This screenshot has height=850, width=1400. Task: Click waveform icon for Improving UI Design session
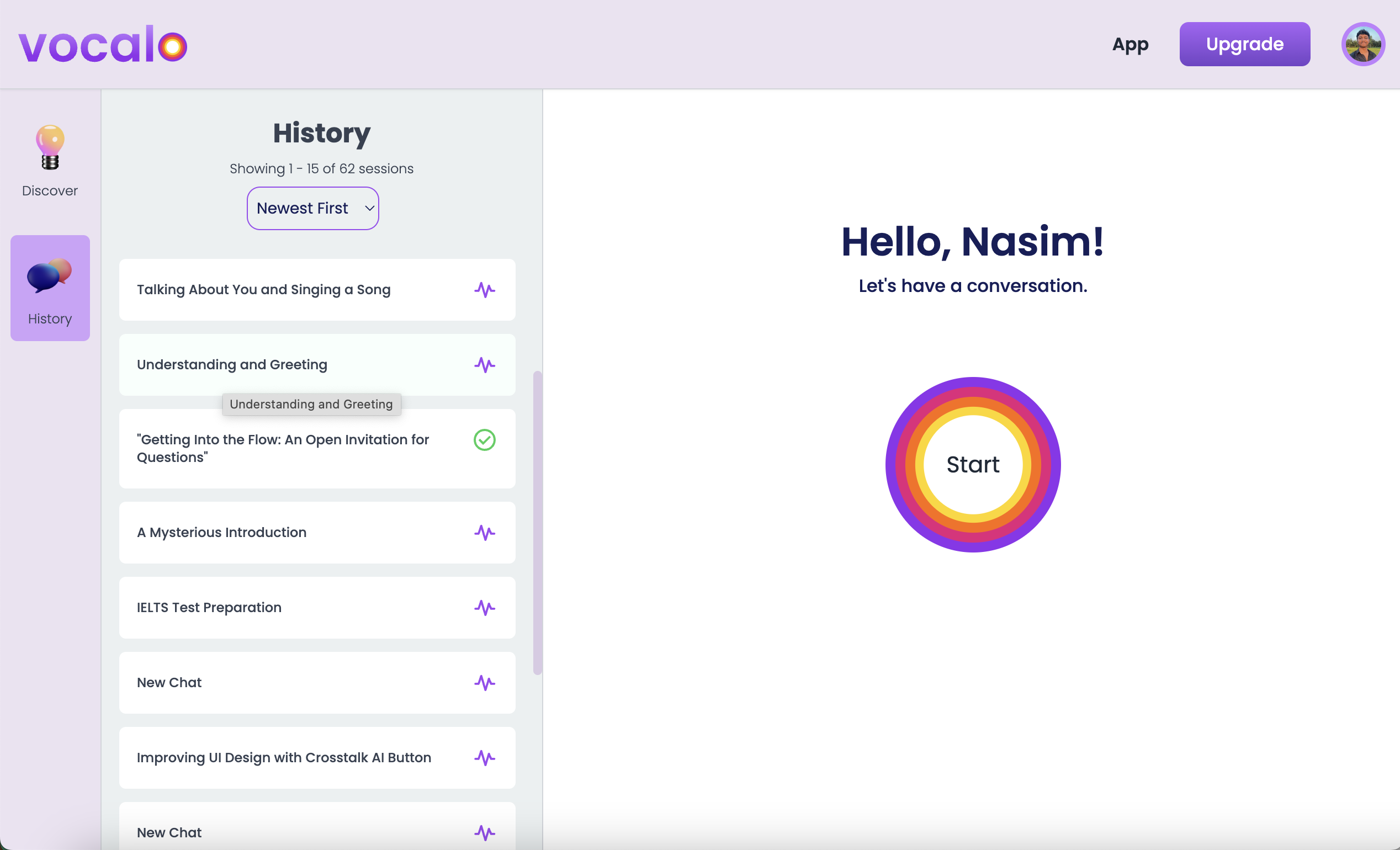[x=485, y=758]
